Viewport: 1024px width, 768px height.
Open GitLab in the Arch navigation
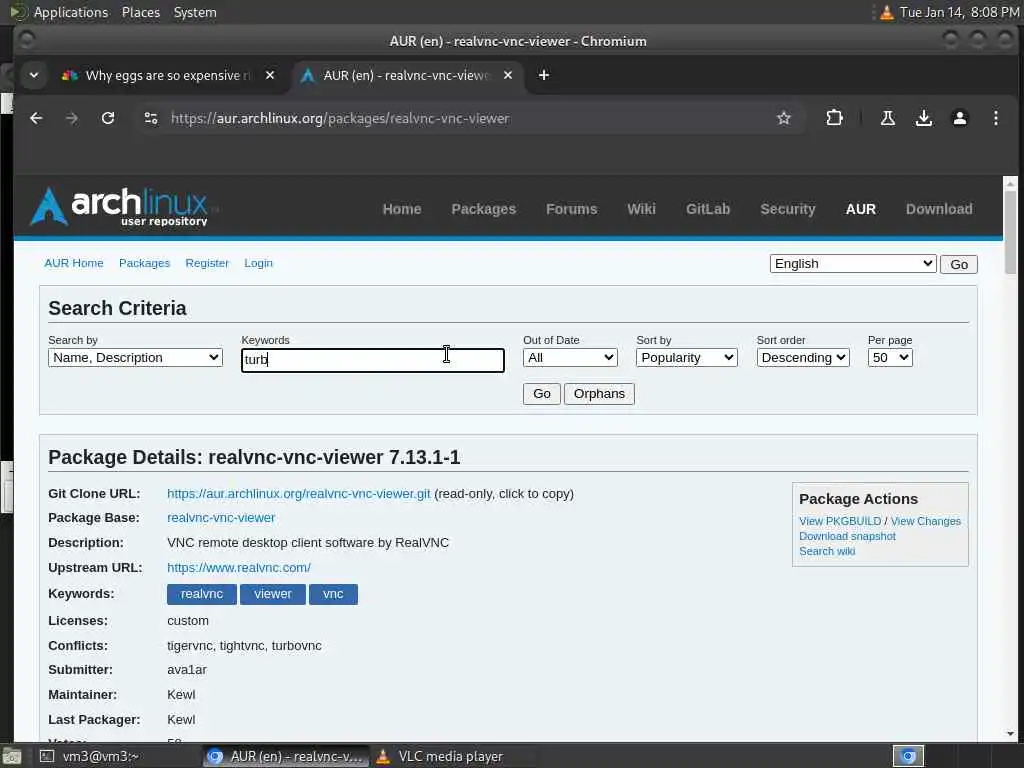point(708,209)
